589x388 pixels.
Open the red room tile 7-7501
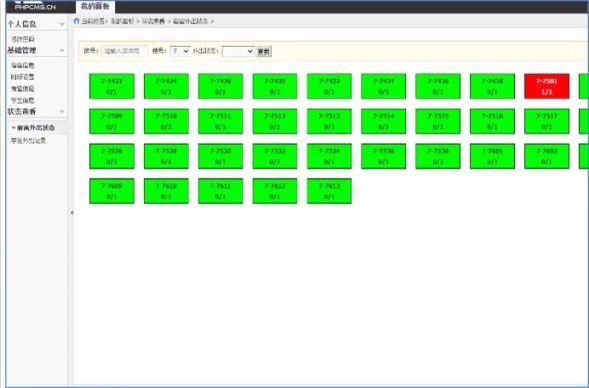click(547, 86)
